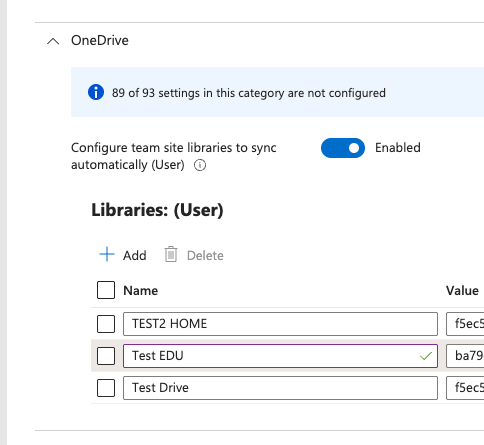
Task: Edit the TEST2 HOME name field
Action: point(280,324)
